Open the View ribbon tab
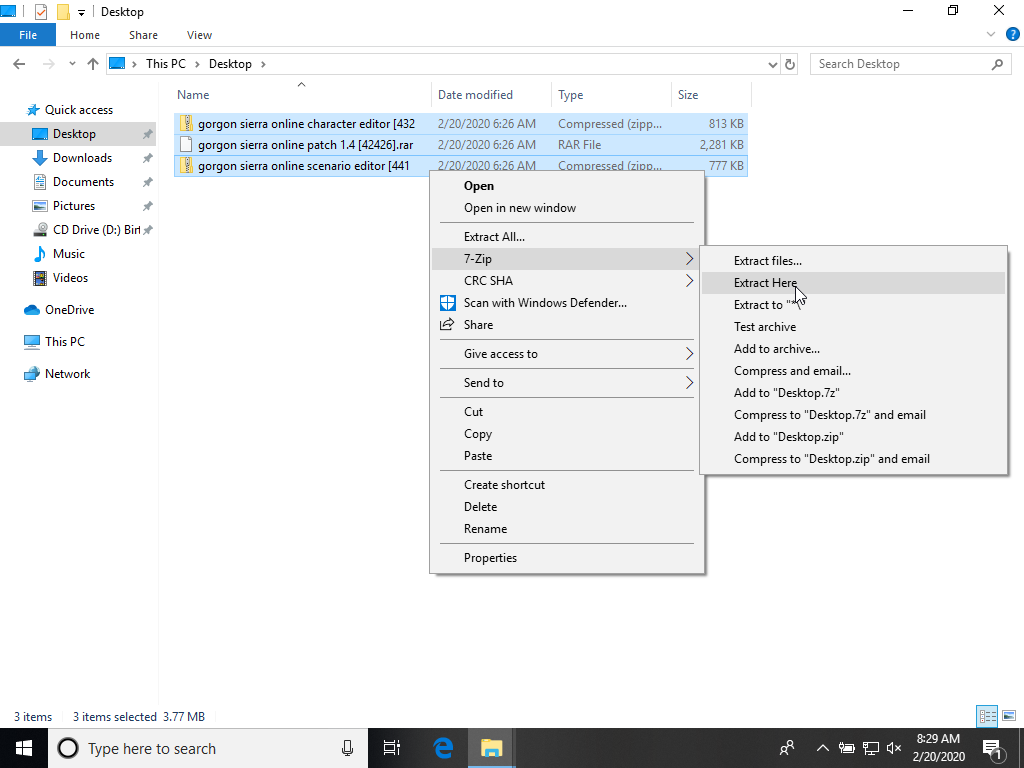 (x=199, y=35)
